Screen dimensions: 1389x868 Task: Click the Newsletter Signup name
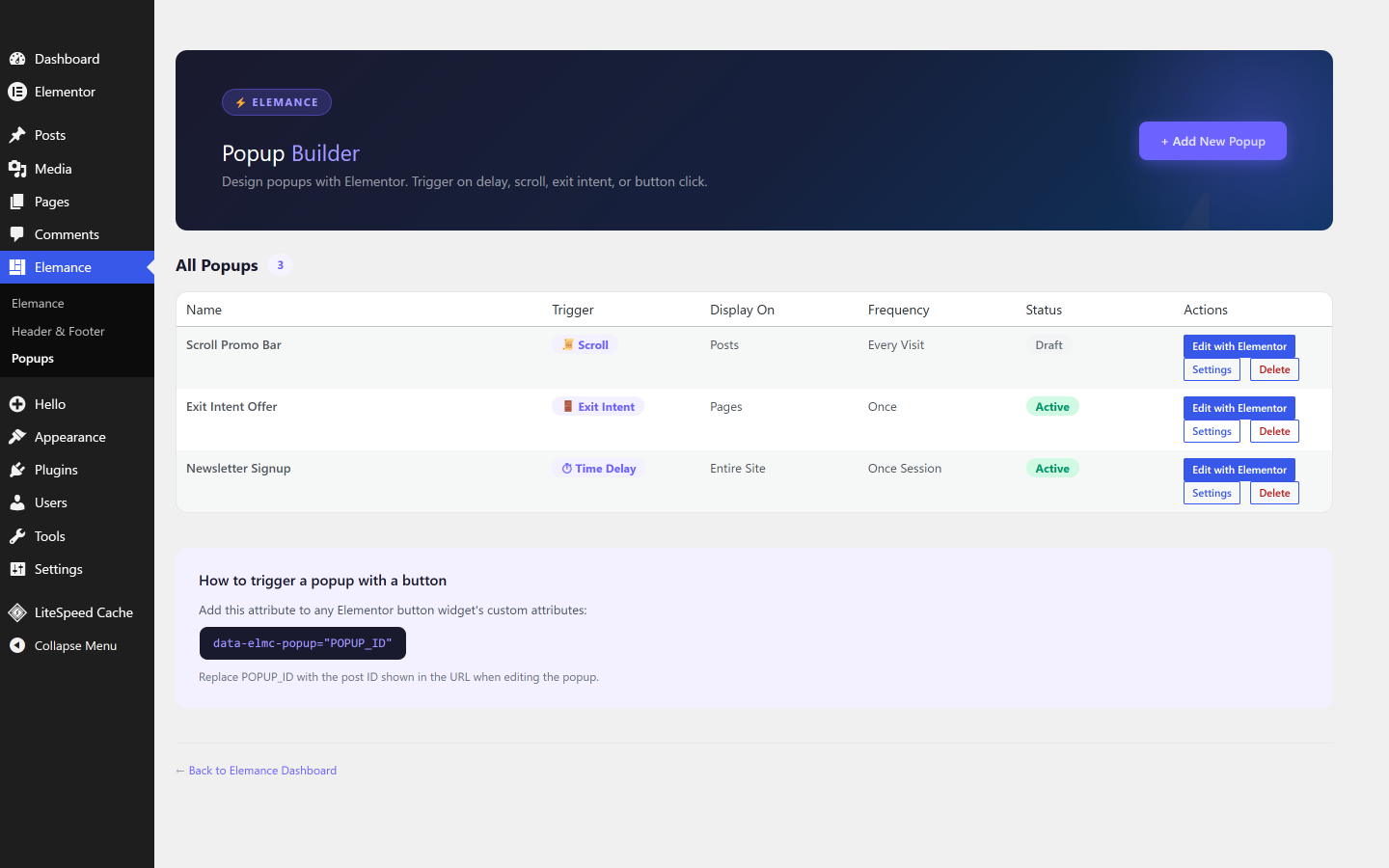(x=238, y=468)
